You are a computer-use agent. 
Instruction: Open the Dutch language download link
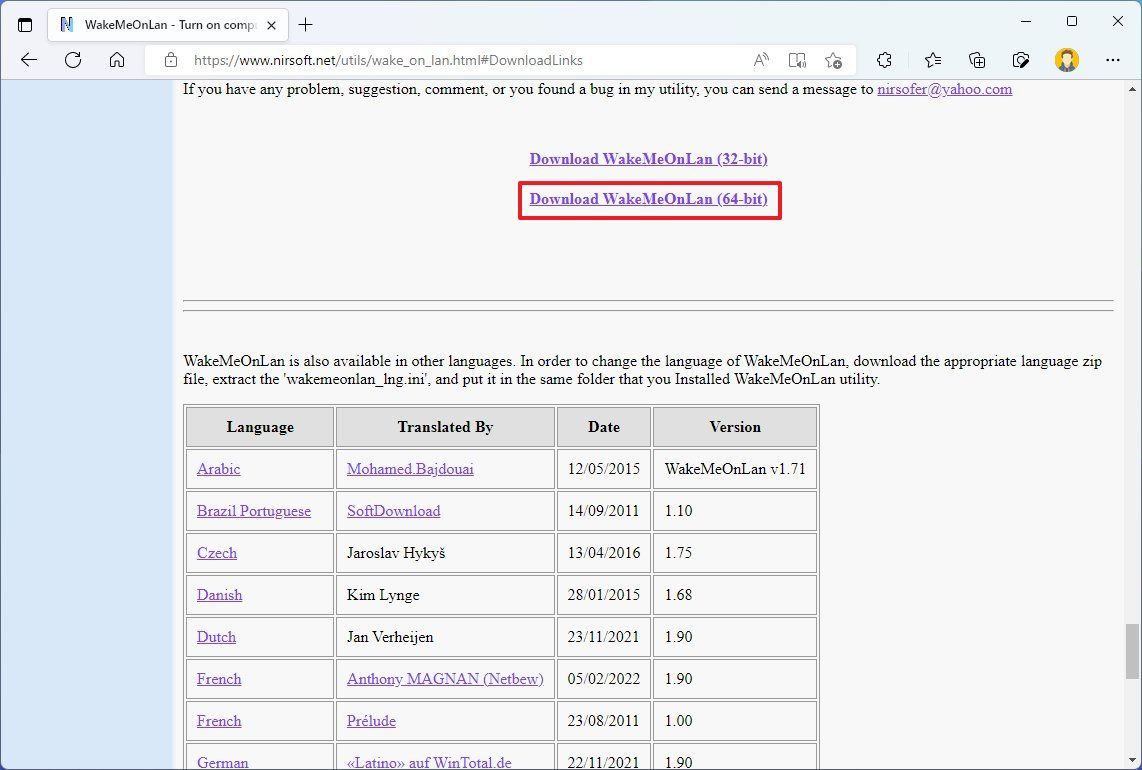215,637
